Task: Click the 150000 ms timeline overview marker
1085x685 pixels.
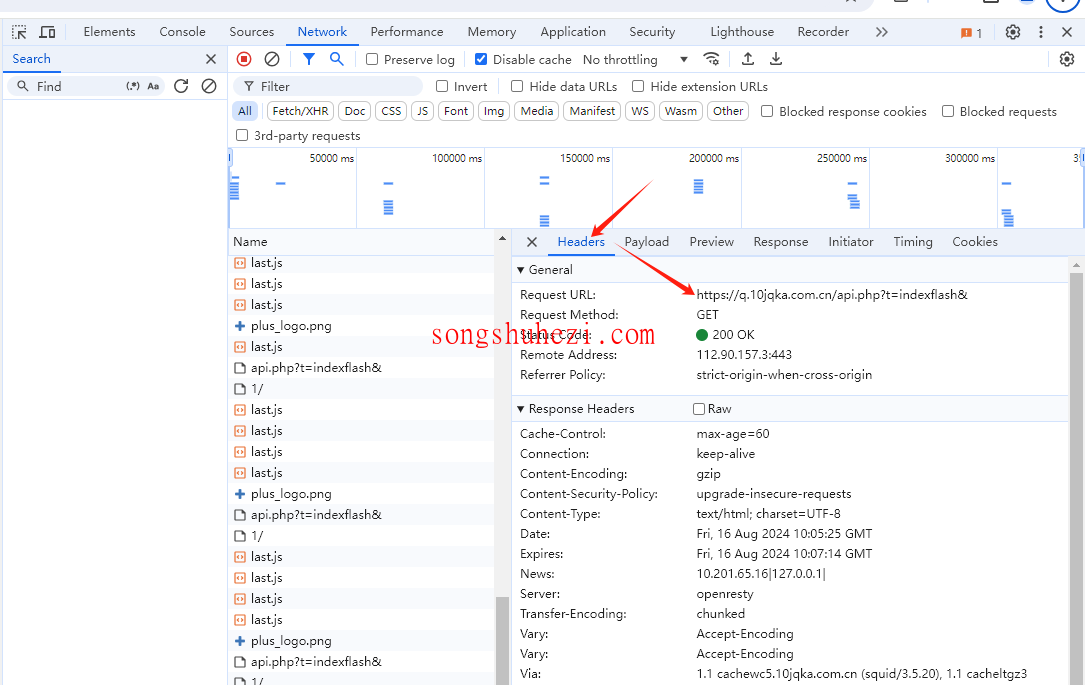Action: pyautogui.click(x=584, y=158)
